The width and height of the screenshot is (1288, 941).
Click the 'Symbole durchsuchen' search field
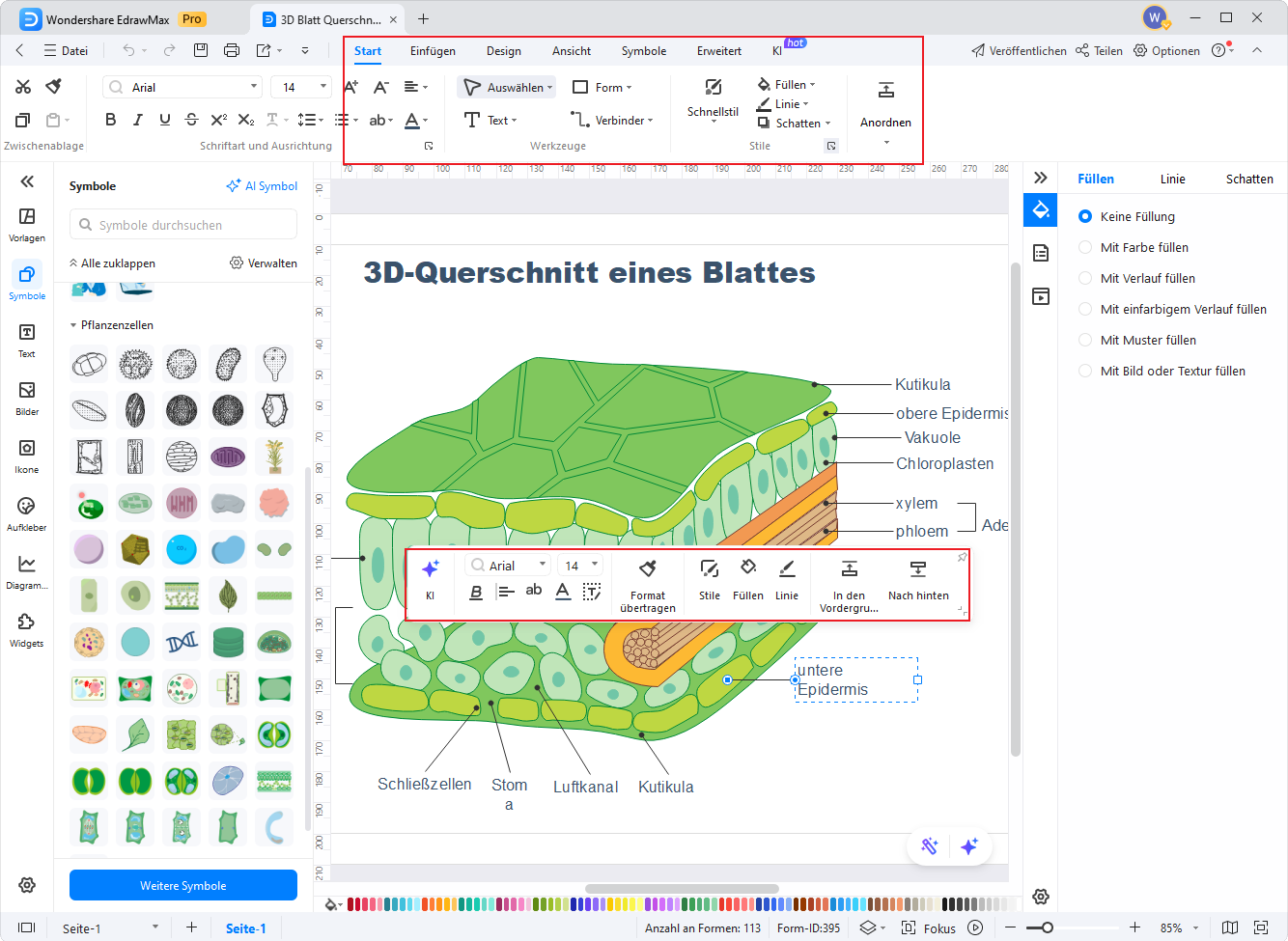(182, 223)
